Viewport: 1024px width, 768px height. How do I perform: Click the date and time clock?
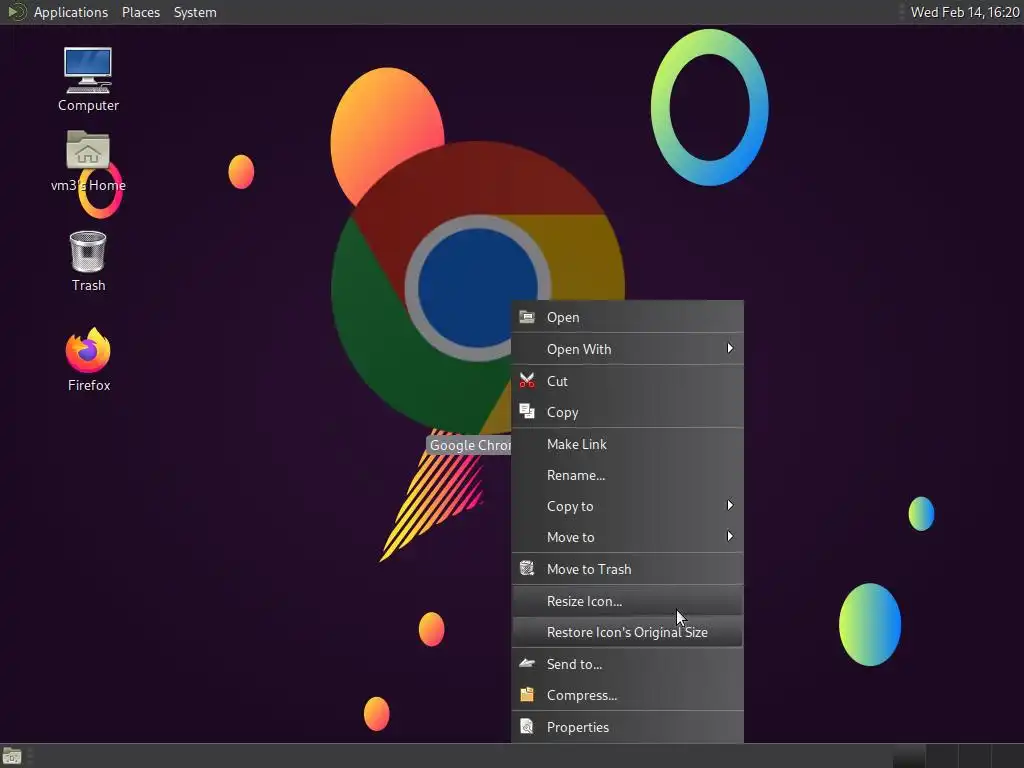pos(965,12)
